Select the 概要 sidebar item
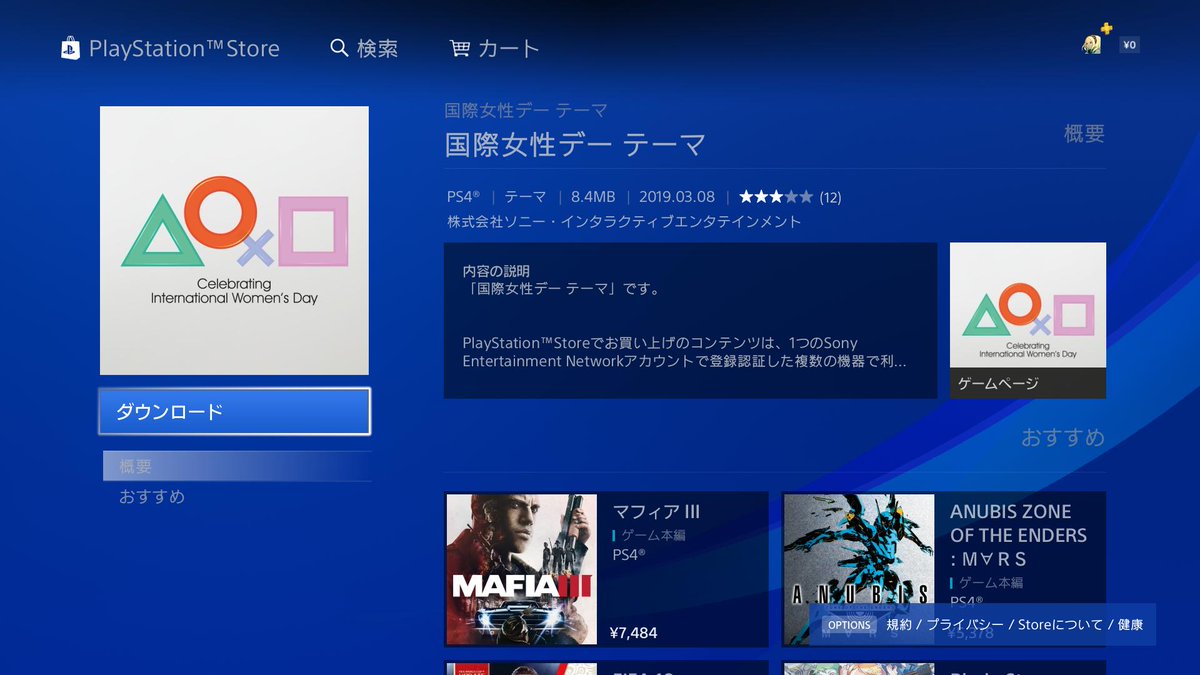Screen dimensions: 1200x675 coord(237,466)
